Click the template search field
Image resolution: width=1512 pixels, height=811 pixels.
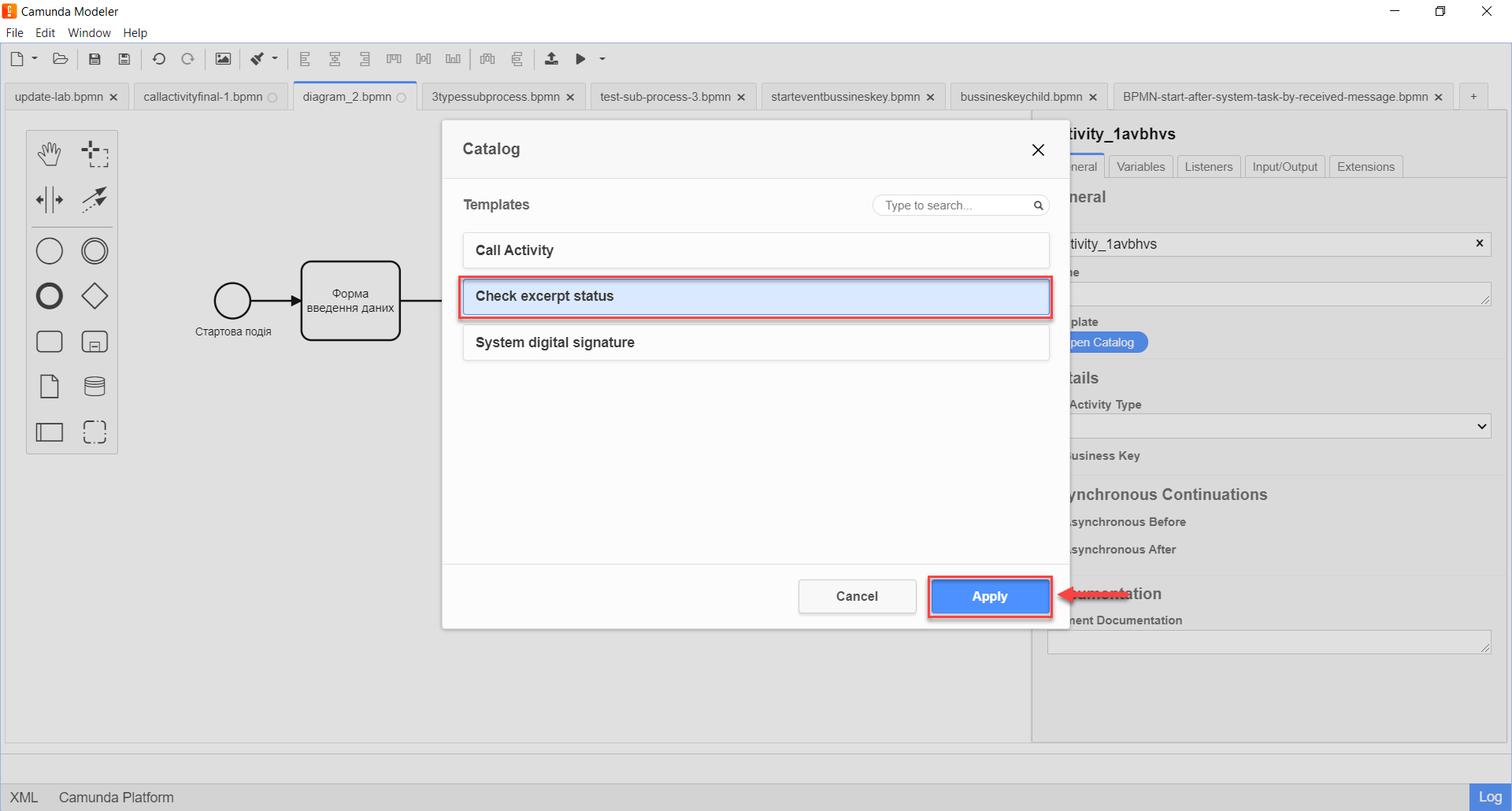961,206
